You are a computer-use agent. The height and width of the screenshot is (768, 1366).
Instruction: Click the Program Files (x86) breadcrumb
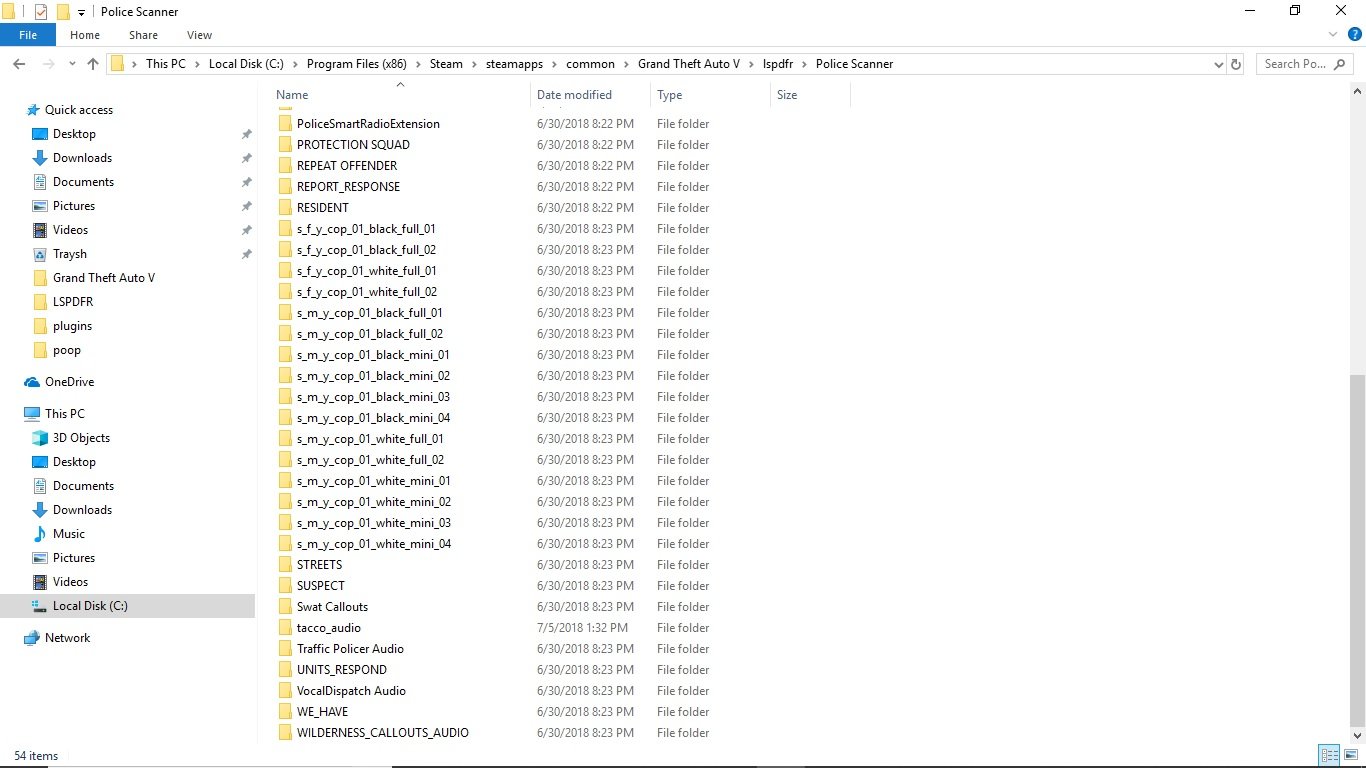click(357, 64)
